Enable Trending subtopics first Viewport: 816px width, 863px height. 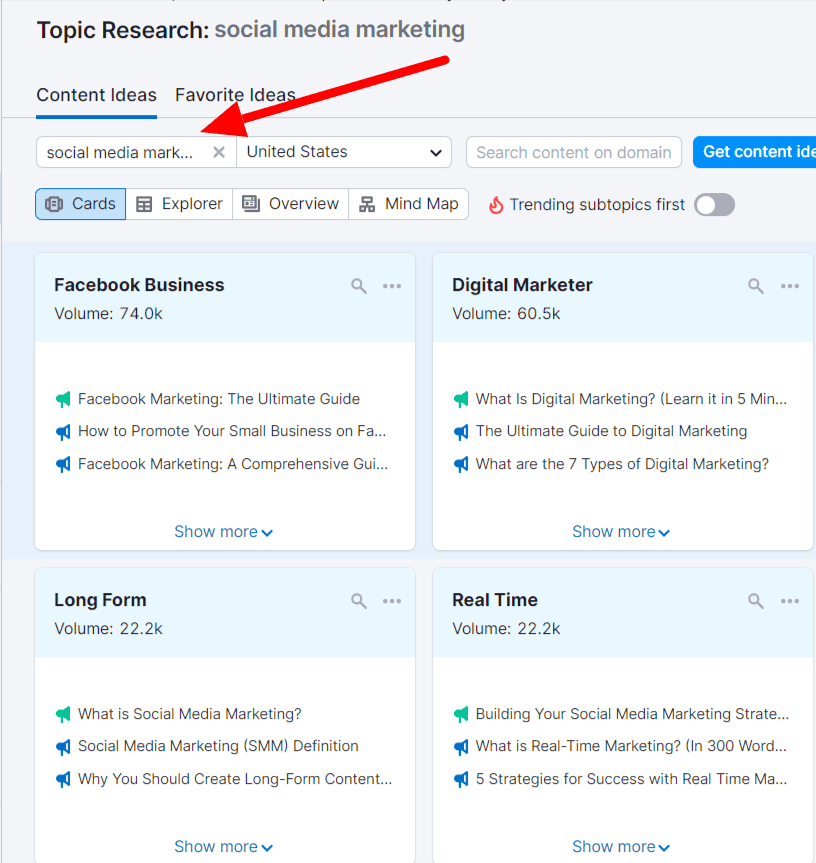point(714,204)
